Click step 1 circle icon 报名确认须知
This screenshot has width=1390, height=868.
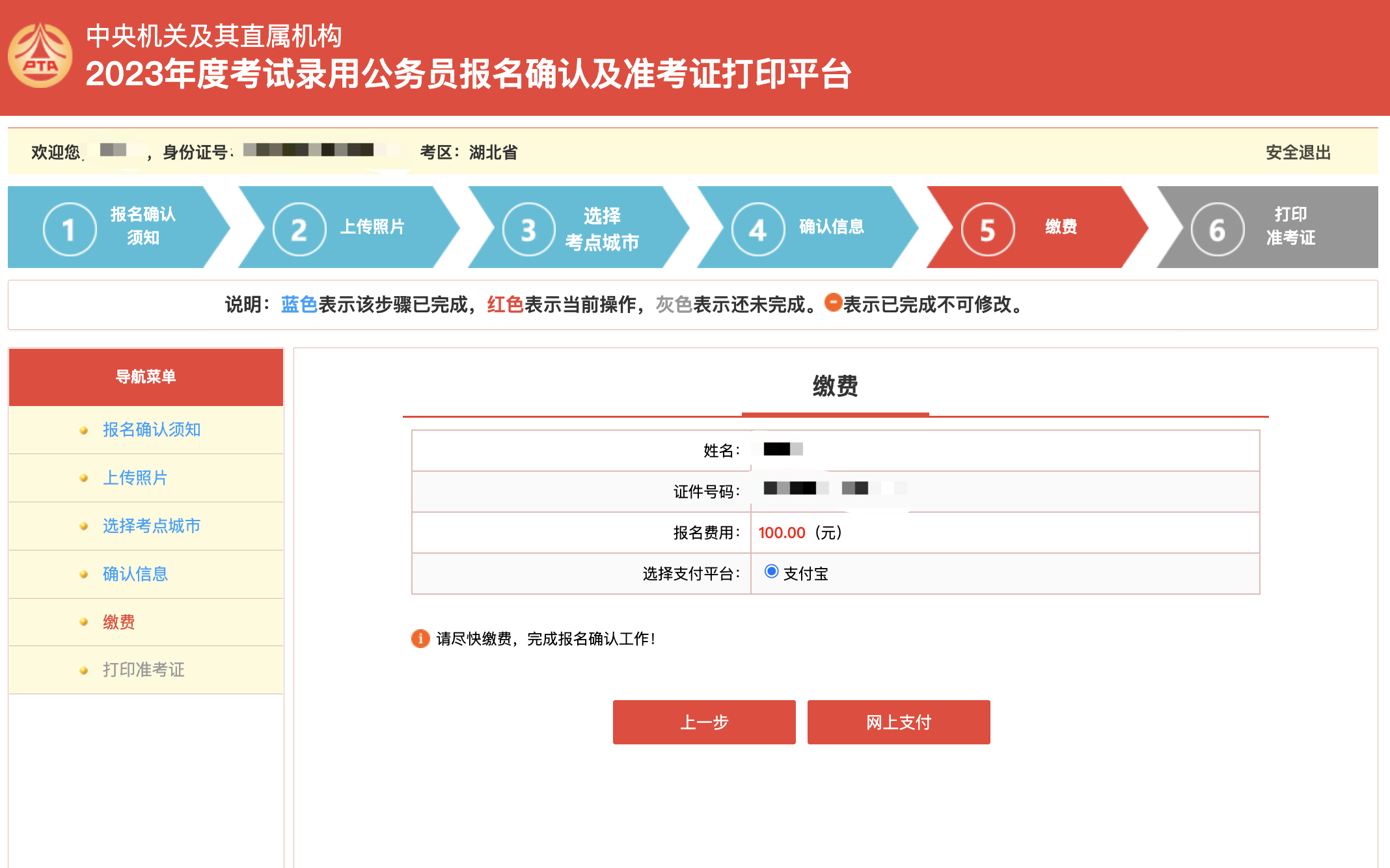pyautogui.click(x=70, y=229)
